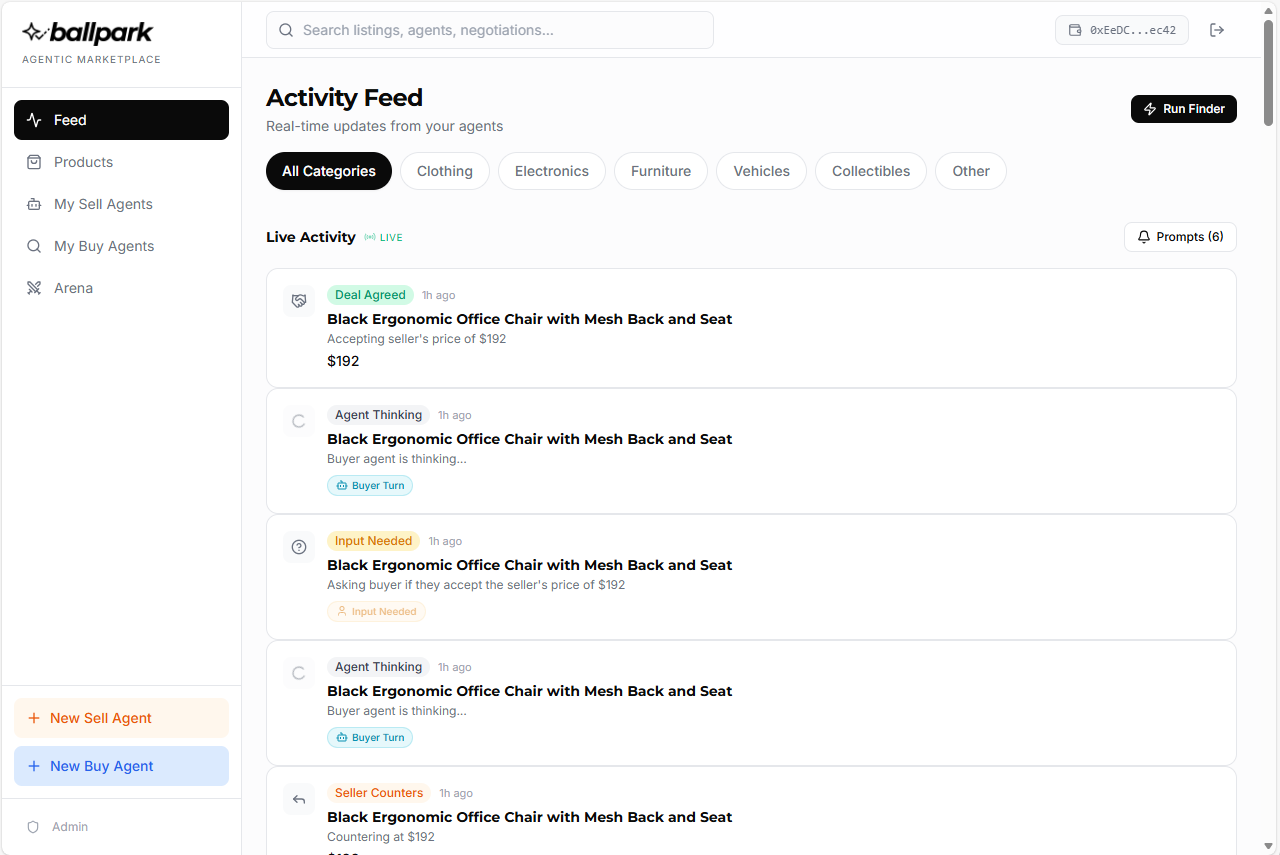Click "Accepting seller's price of $192" text

tap(417, 339)
